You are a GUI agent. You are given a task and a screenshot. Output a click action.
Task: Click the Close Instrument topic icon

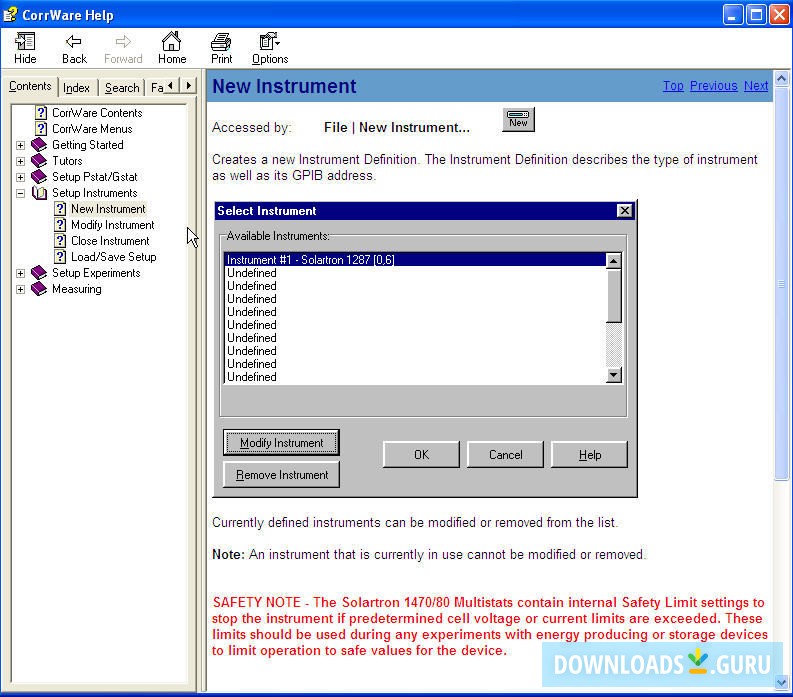click(x=60, y=241)
